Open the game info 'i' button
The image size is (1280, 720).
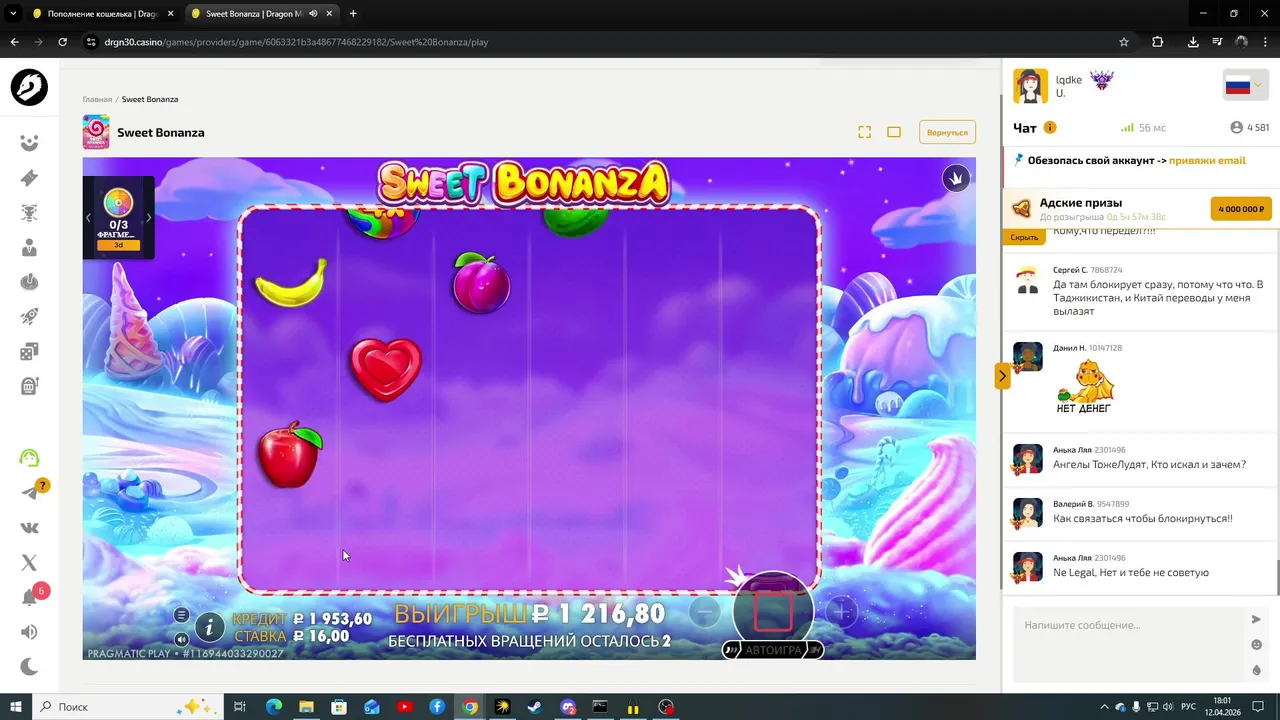coord(209,628)
